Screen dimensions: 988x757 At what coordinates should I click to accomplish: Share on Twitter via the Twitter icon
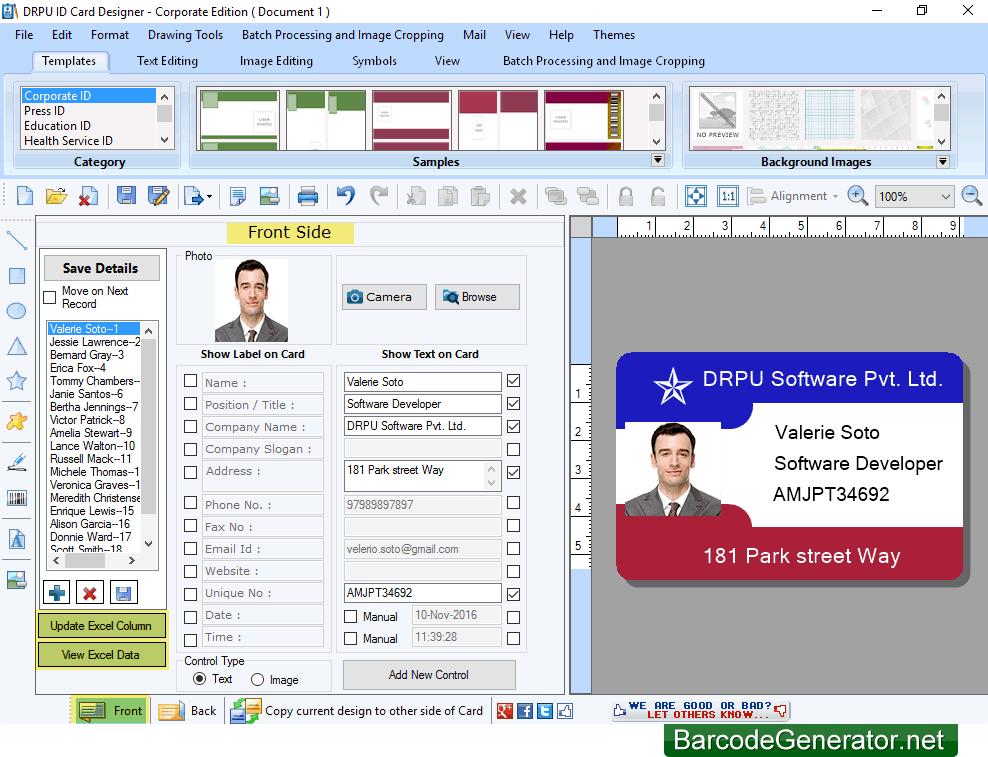pos(545,711)
